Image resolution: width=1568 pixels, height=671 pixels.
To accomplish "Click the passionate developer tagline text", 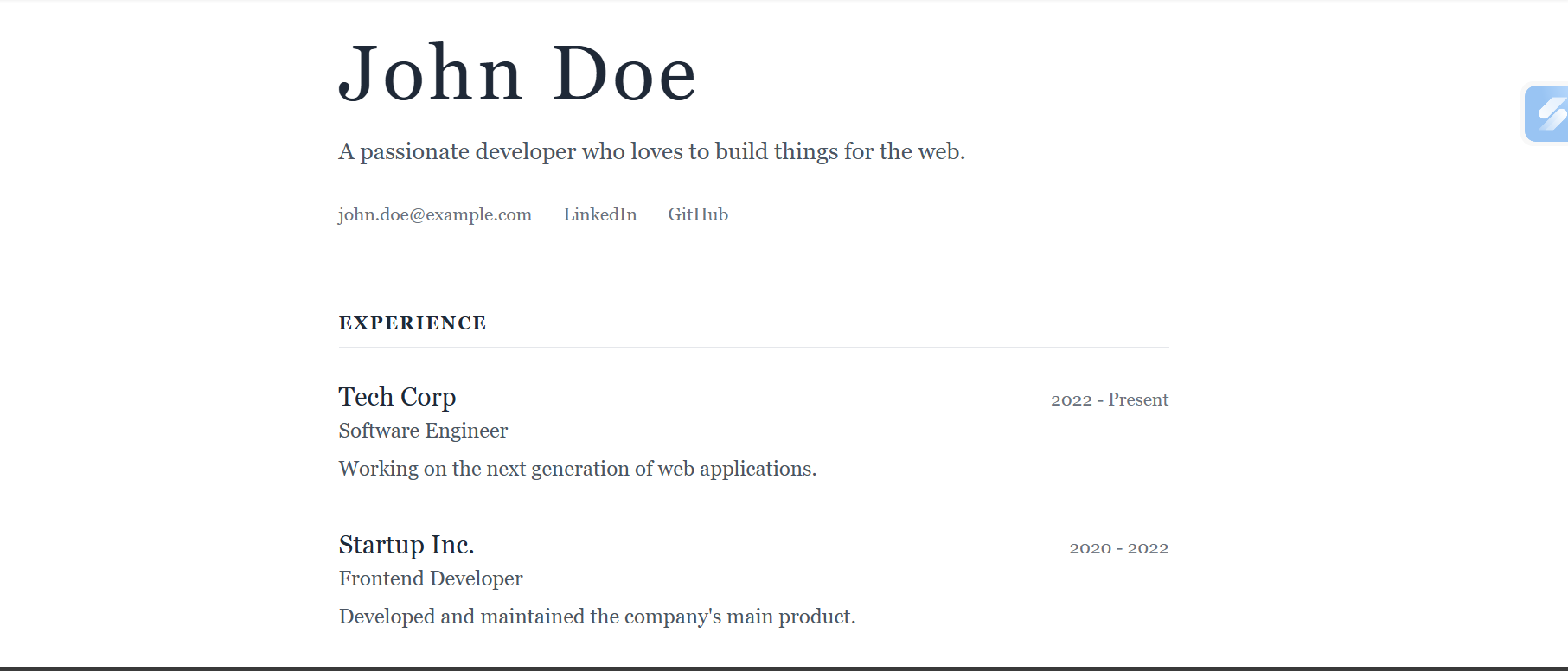I will 651,151.
